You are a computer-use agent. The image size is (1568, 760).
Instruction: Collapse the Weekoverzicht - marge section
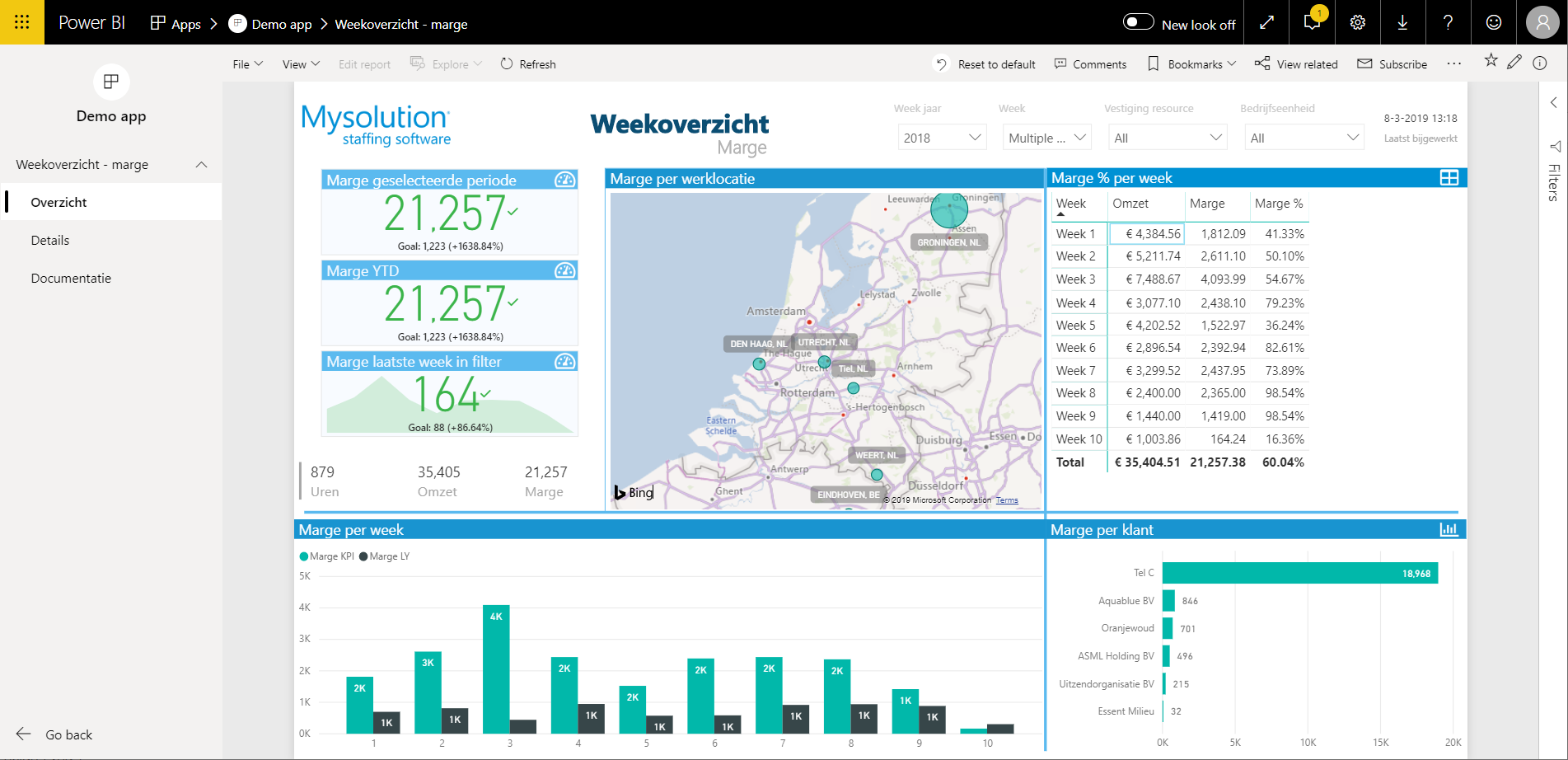pos(201,165)
